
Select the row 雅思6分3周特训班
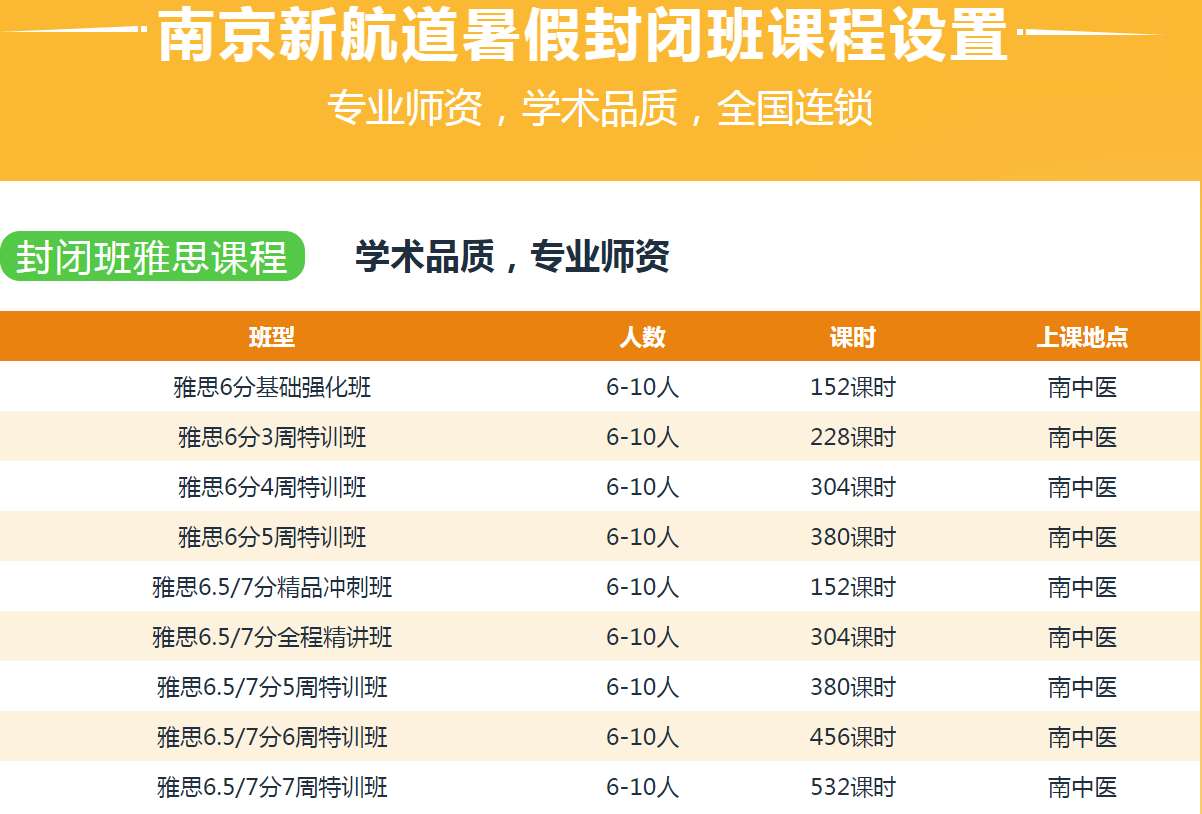(600, 437)
